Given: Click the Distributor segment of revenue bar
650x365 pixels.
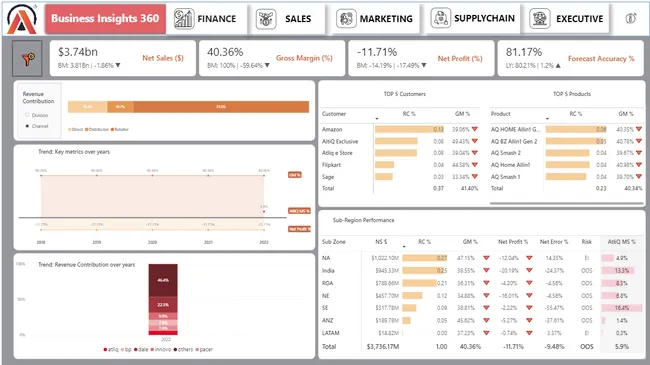Looking at the screenshot, I should click(120, 107).
